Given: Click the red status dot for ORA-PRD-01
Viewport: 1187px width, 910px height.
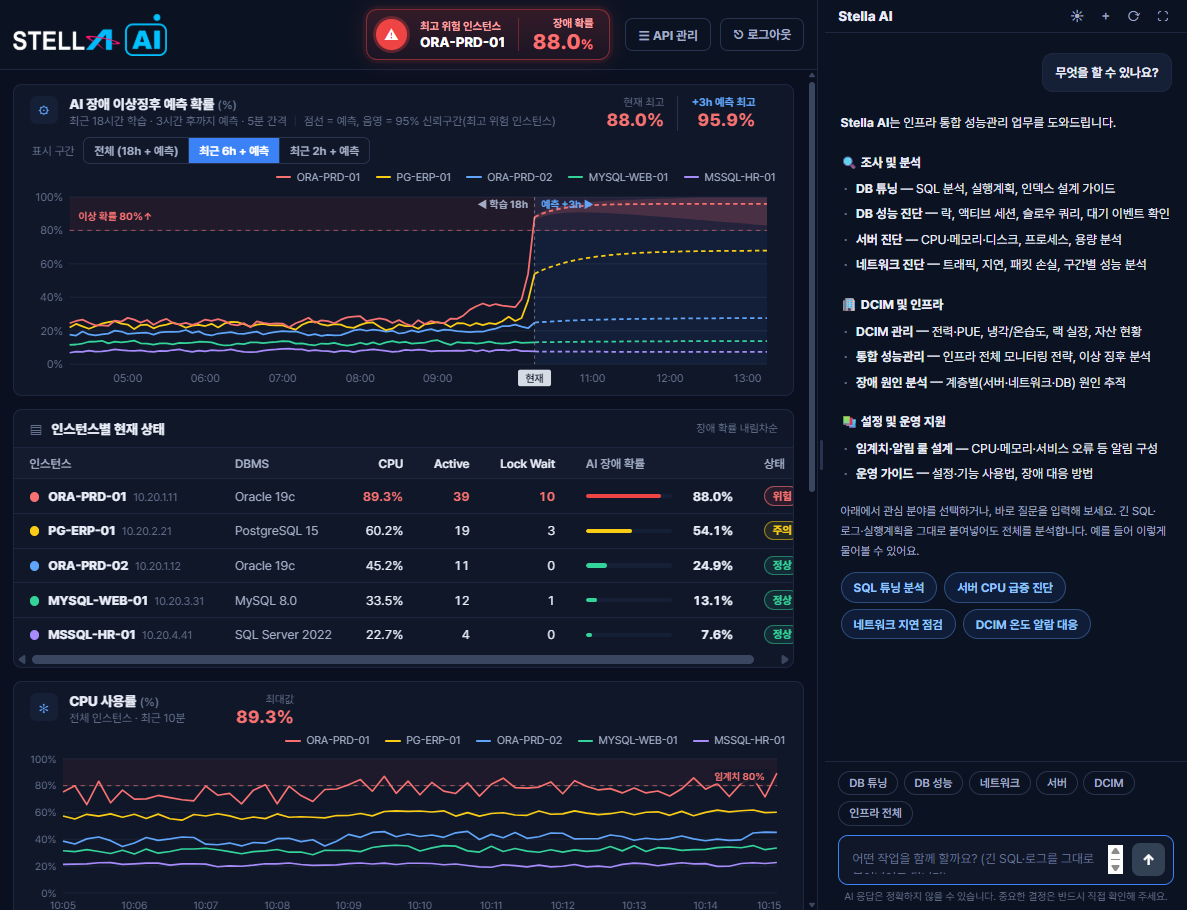Looking at the screenshot, I should [34, 497].
